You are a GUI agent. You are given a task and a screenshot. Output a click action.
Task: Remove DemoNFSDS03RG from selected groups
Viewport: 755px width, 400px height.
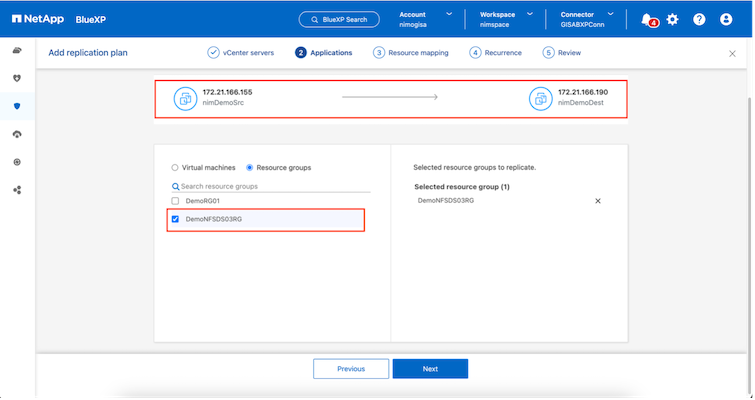point(598,201)
